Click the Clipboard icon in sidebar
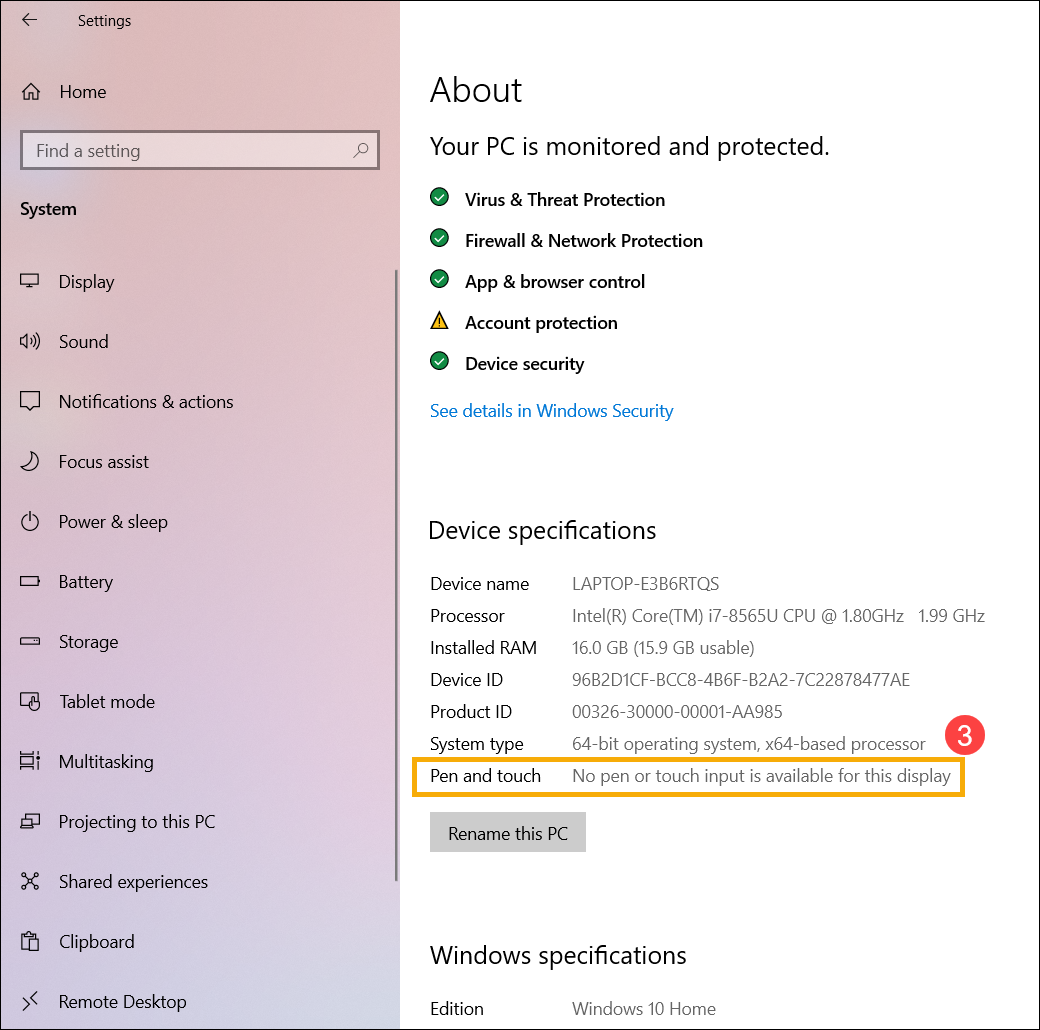Screen dimensions: 1040x1030 coord(30,942)
